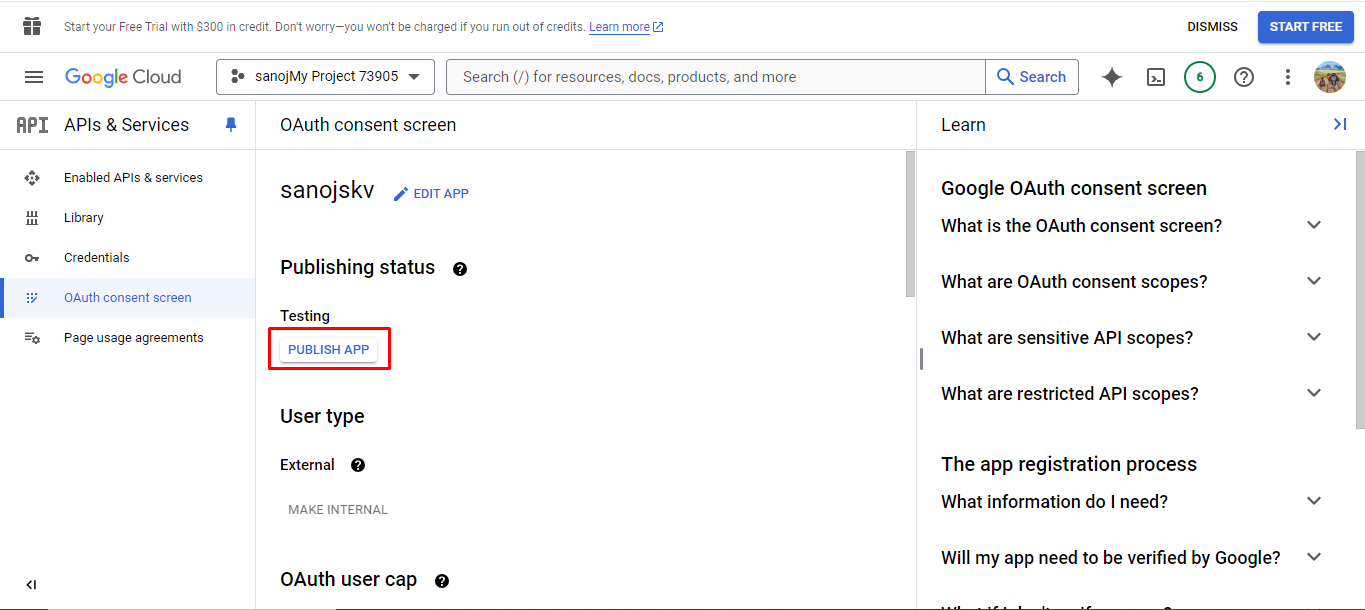Image resolution: width=1365 pixels, height=610 pixels.
Task: Activate Cloud Shell terminal icon
Action: point(1156,77)
